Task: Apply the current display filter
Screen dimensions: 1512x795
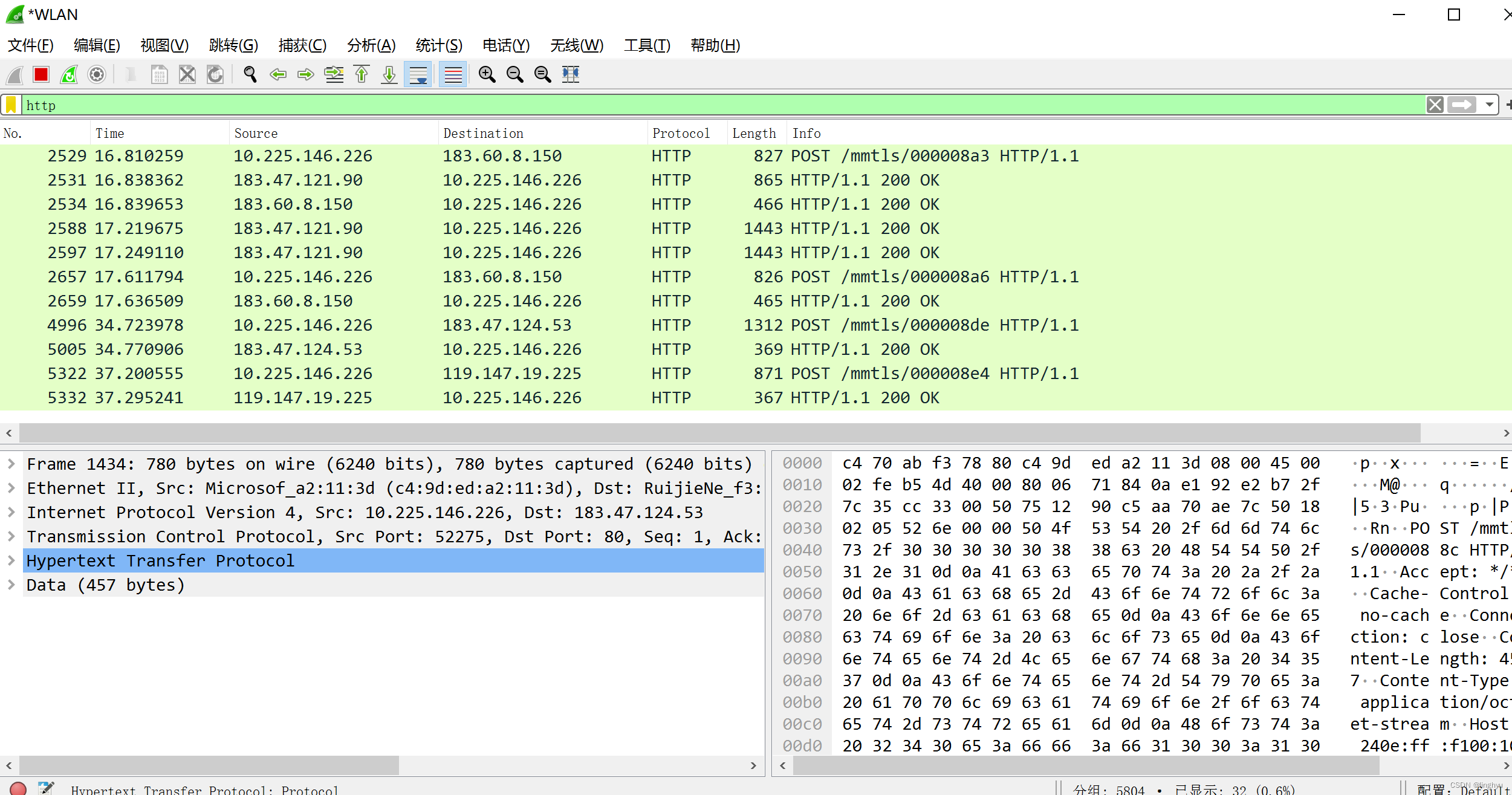Action: [1462, 105]
